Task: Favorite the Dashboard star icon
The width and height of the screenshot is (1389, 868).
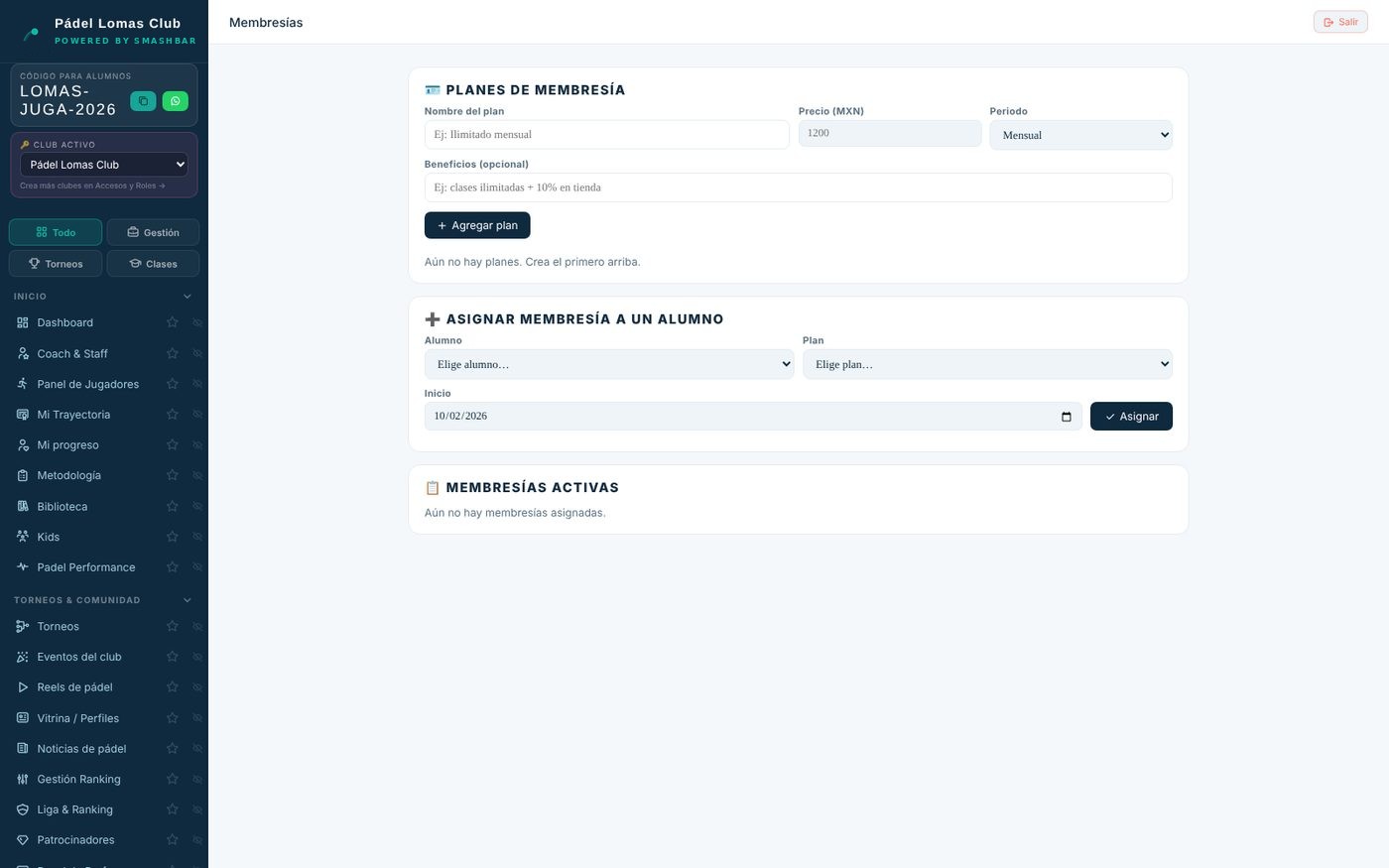Action: 173,322
